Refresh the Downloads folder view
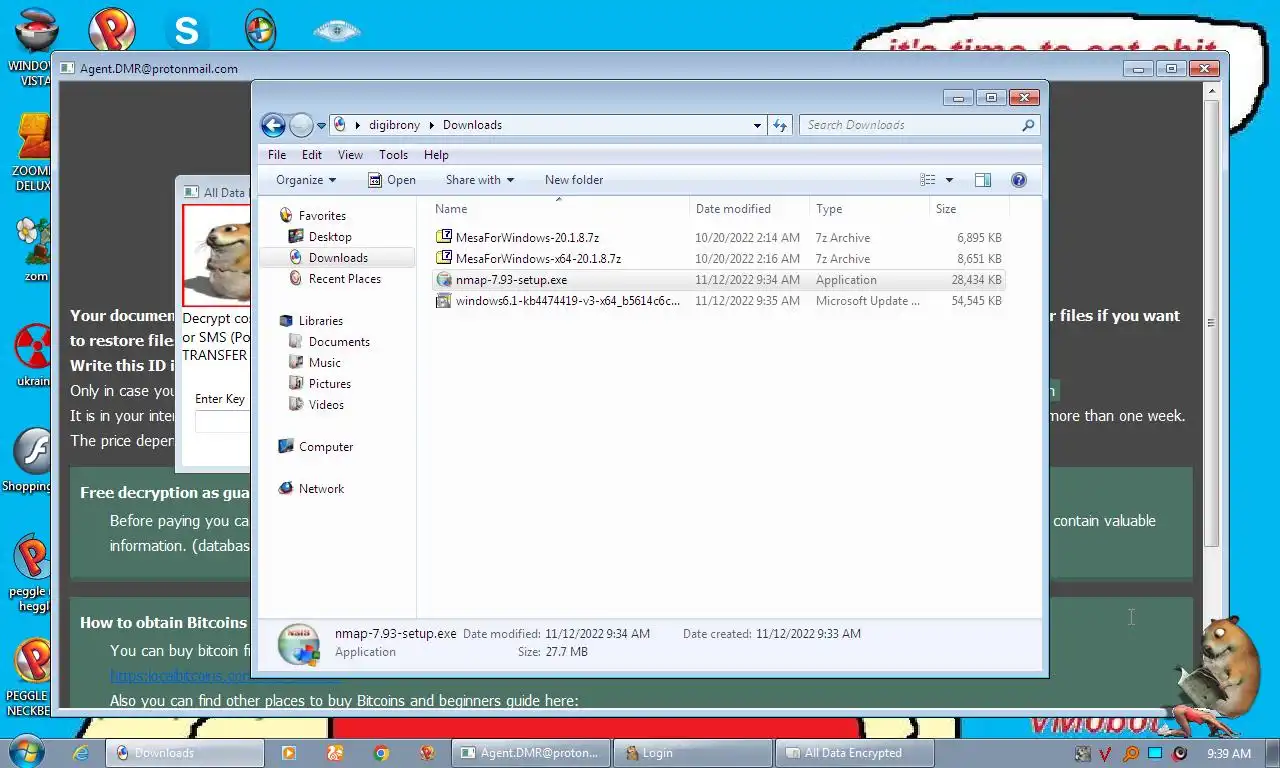Viewport: 1280px width, 768px height. [x=781, y=125]
